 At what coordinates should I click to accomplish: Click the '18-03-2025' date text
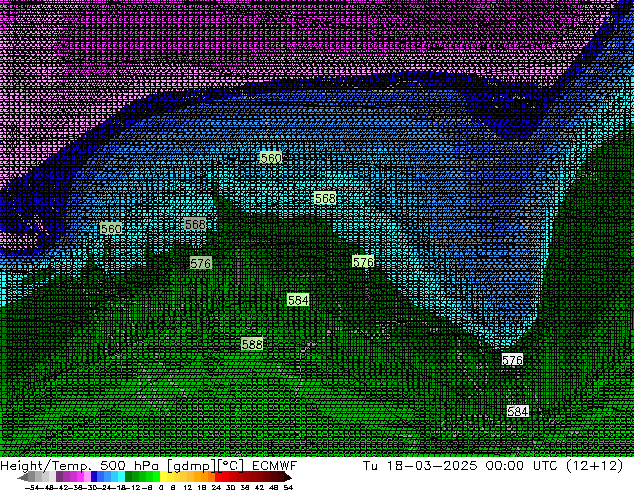(x=432, y=466)
